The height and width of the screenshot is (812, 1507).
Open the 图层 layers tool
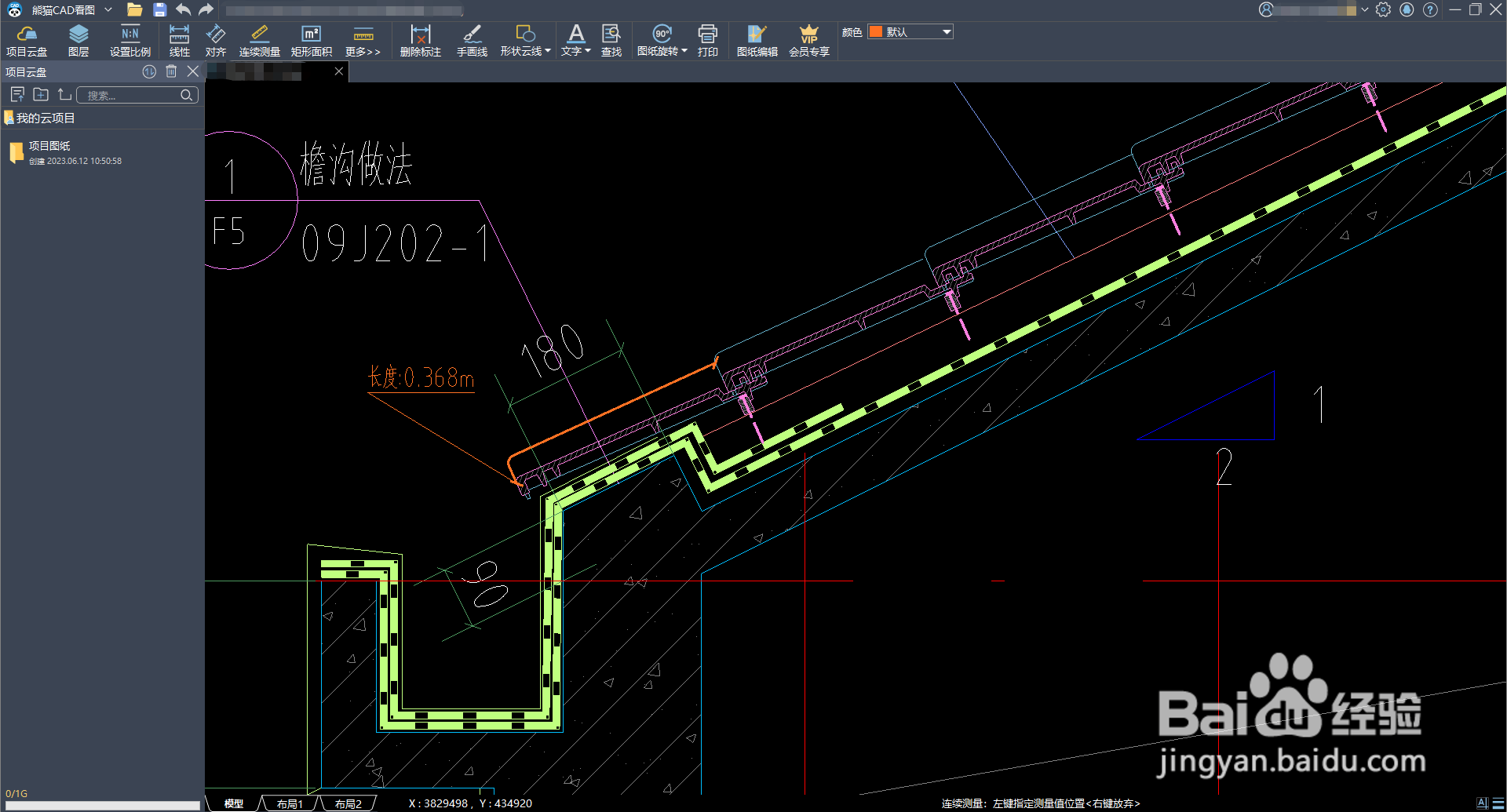78,41
